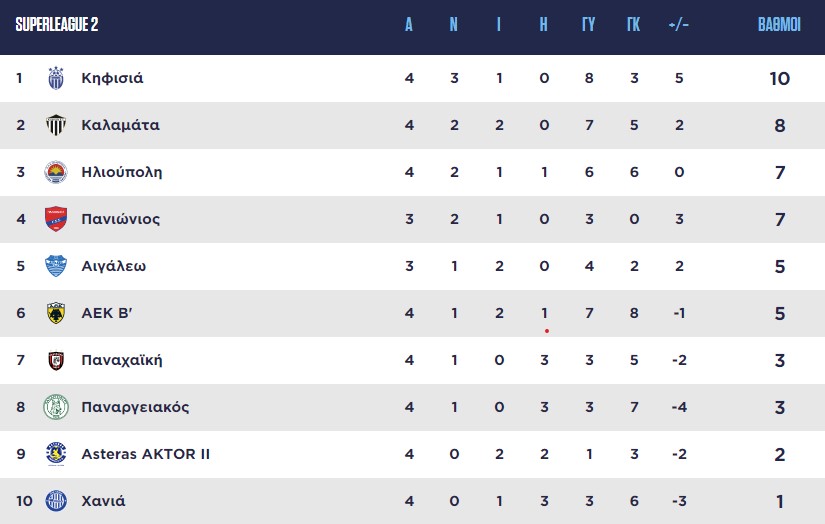Click the Πανιώνιος red shield crest

coord(56,219)
